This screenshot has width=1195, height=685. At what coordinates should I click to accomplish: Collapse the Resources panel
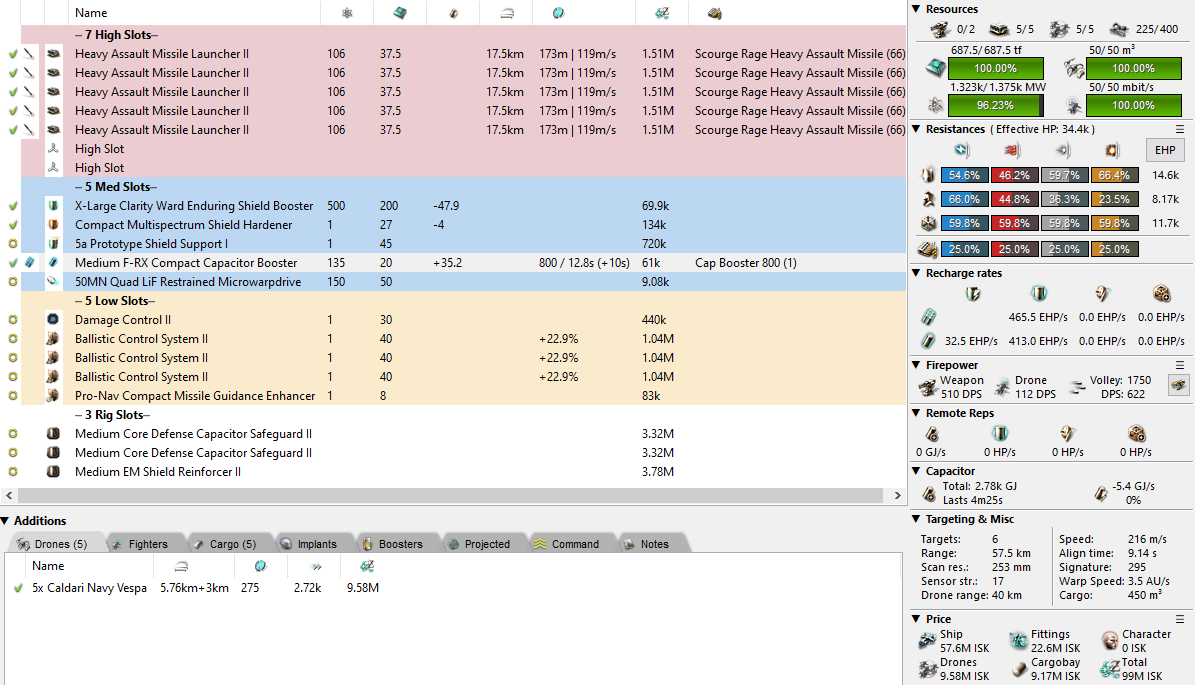[916, 9]
